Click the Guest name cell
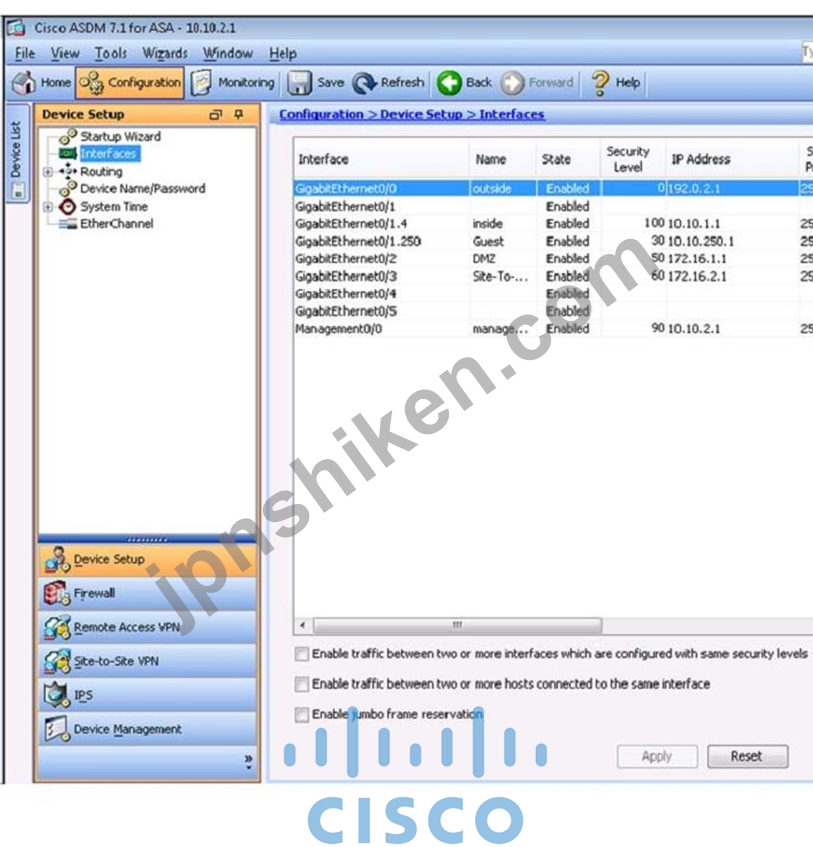Image resolution: width=813 pixels, height=847 pixels. point(502,241)
